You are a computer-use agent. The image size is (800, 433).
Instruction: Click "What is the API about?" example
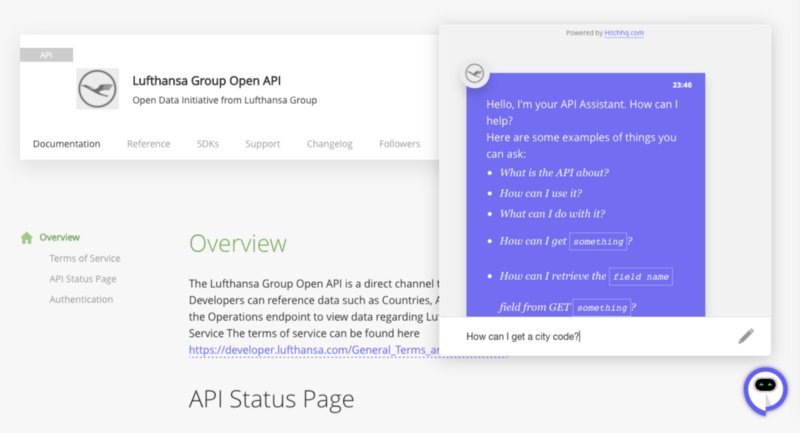click(x=554, y=173)
